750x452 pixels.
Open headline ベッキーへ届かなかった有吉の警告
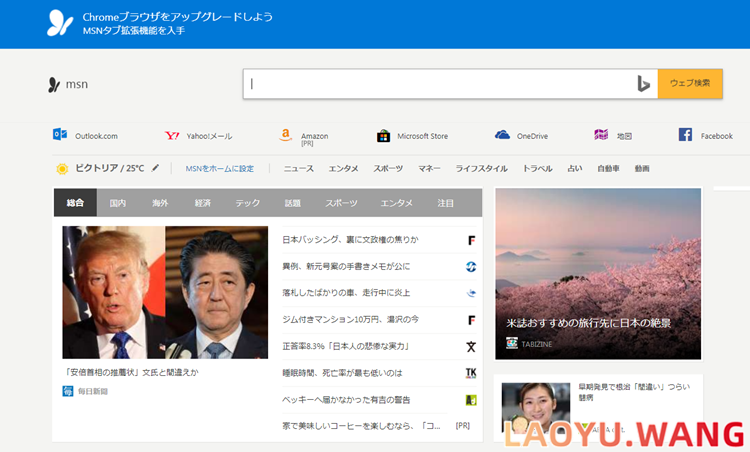346,400
